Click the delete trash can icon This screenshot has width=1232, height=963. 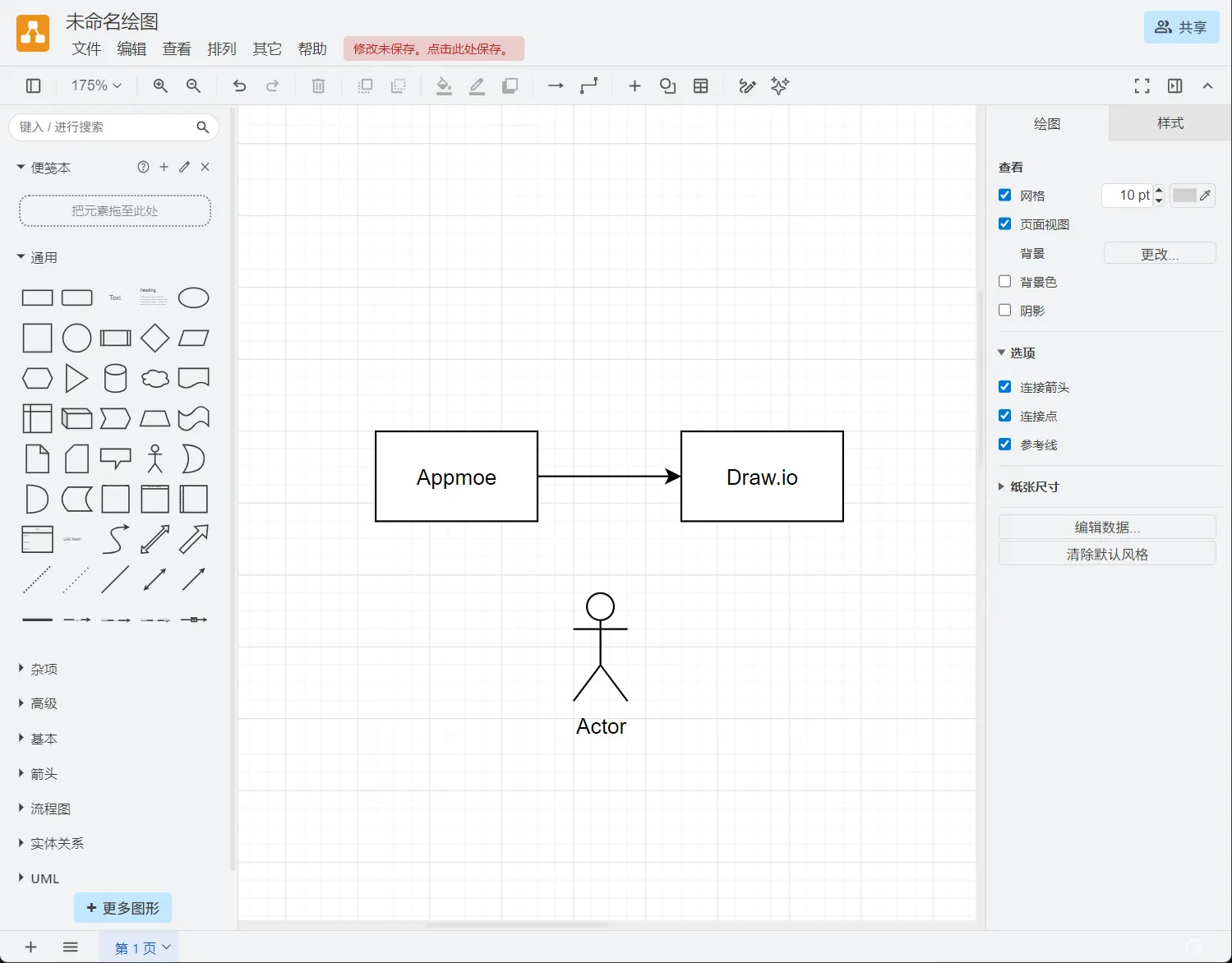click(x=319, y=85)
